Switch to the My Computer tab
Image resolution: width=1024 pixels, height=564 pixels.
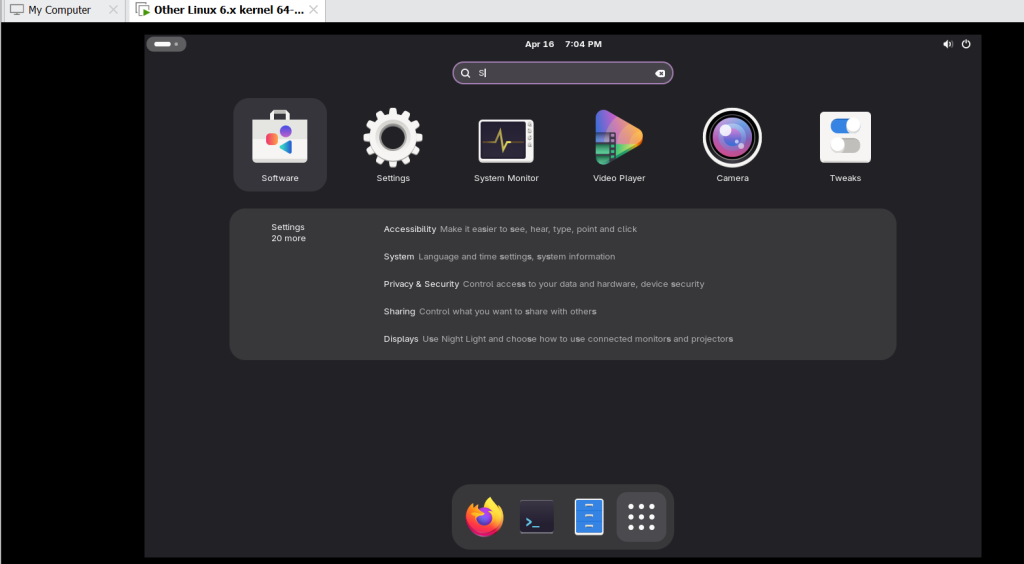(59, 10)
